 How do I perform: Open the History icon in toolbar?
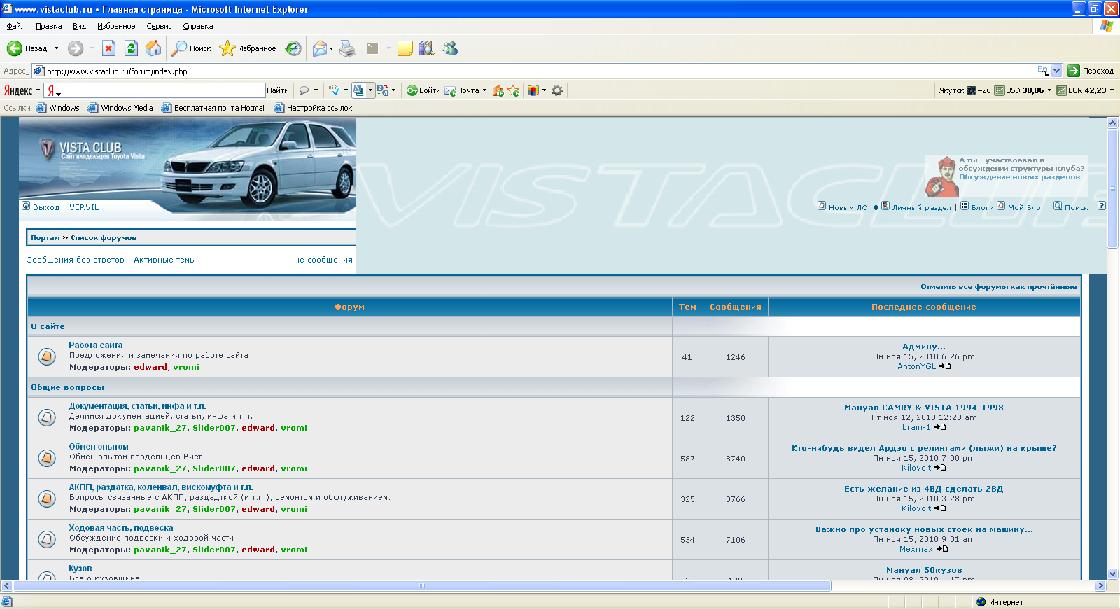coord(293,48)
